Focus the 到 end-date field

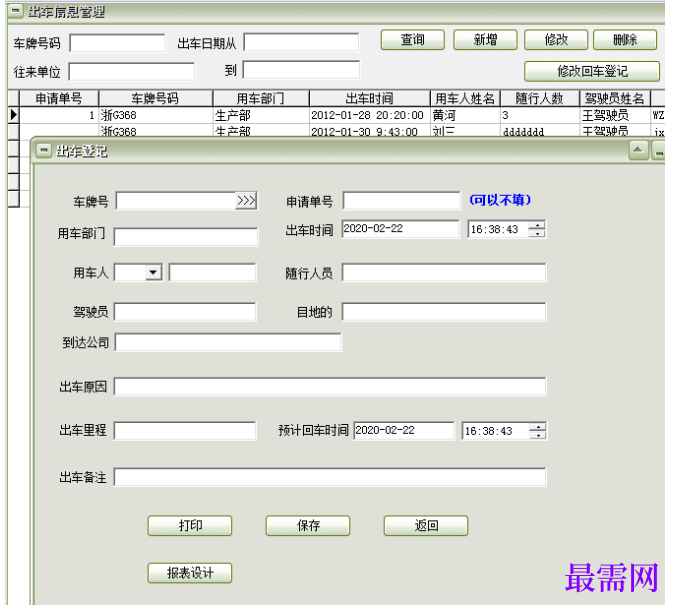click(x=301, y=69)
